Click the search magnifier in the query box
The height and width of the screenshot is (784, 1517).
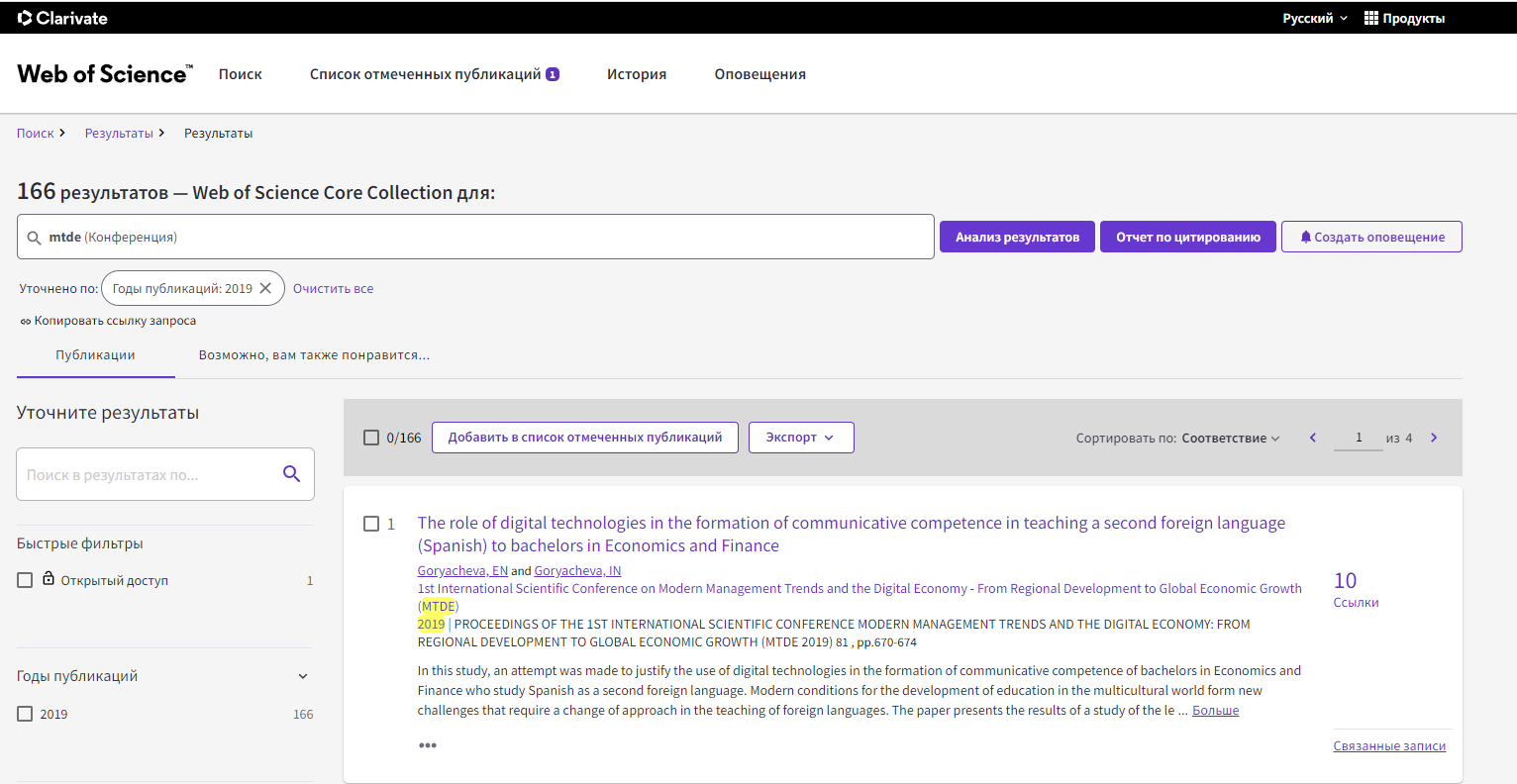point(35,238)
